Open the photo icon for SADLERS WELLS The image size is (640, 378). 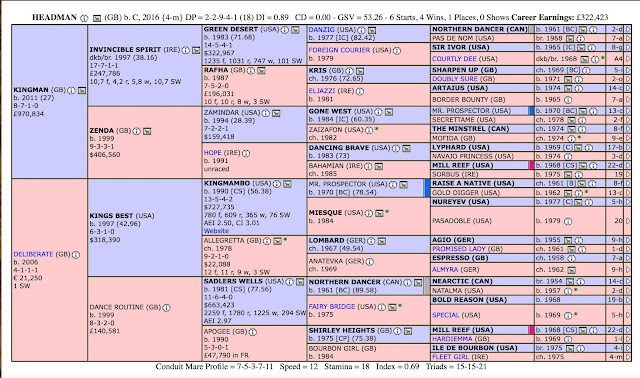pyautogui.click(x=300, y=282)
